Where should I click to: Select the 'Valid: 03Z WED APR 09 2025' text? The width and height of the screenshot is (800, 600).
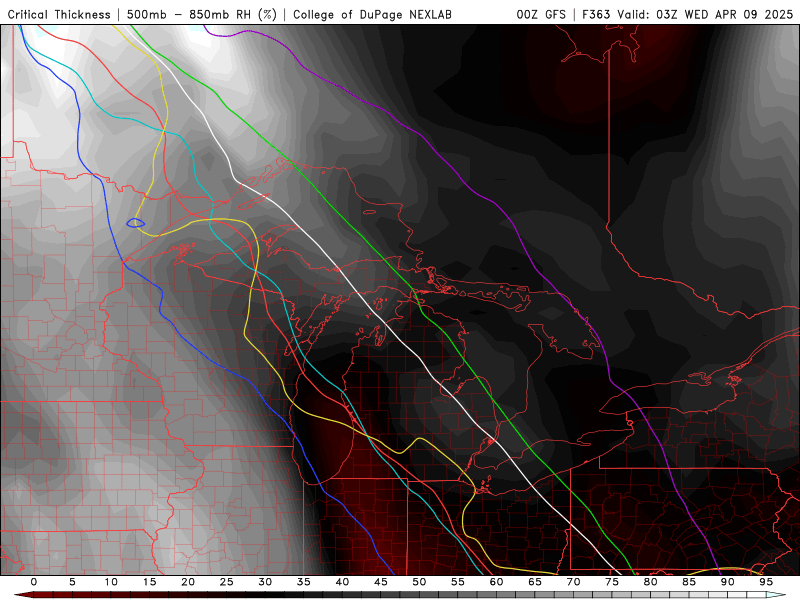click(x=705, y=15)
